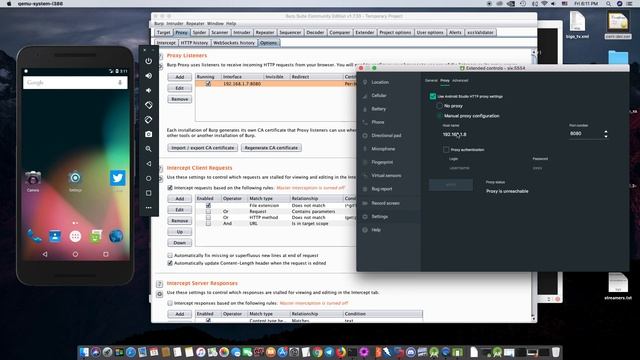Open emulator extended controls ellipsis icon
This screenshot has width=640, height=360.
coord(149,208)
